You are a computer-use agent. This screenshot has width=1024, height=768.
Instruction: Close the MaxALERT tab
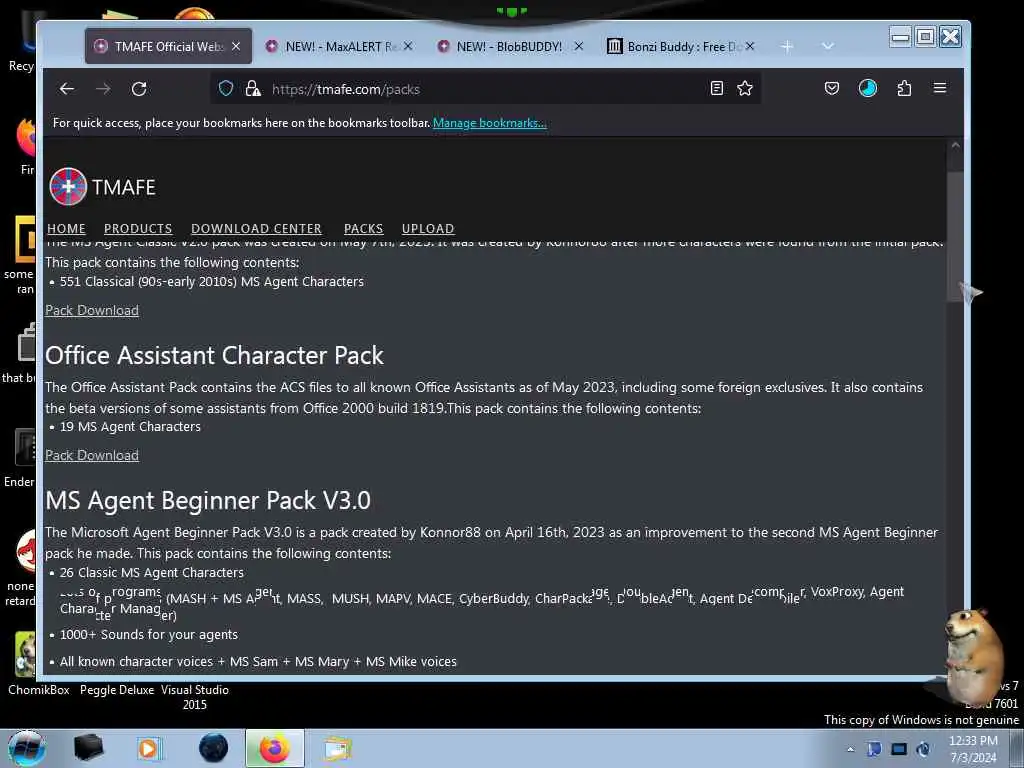coord(408,46)
